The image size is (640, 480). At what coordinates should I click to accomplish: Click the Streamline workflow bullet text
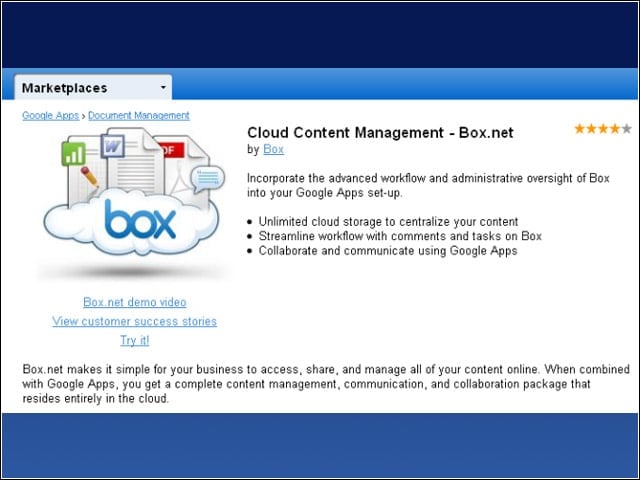click(400, 236)
